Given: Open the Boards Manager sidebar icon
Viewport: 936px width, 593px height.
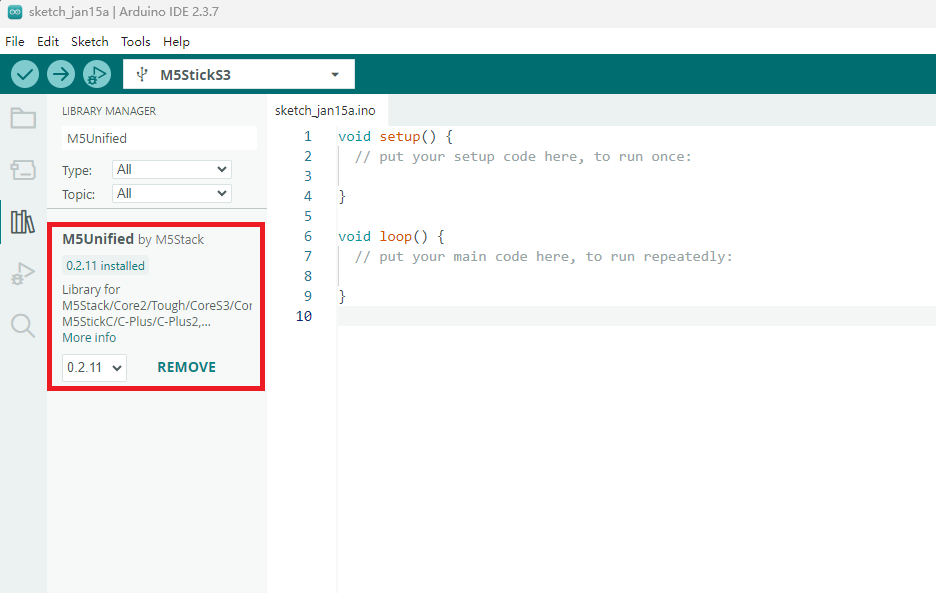Looking at the screenshot, I should (x=23, y=170).
